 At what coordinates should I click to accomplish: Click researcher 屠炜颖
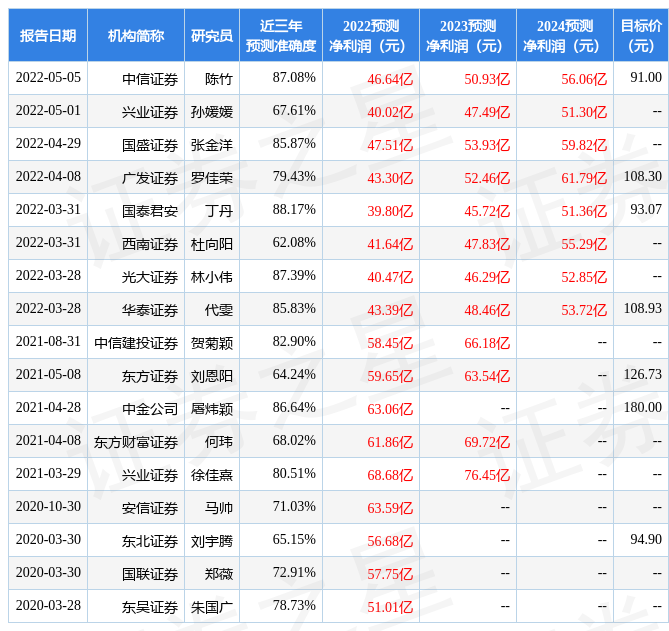tap(212, 409)
